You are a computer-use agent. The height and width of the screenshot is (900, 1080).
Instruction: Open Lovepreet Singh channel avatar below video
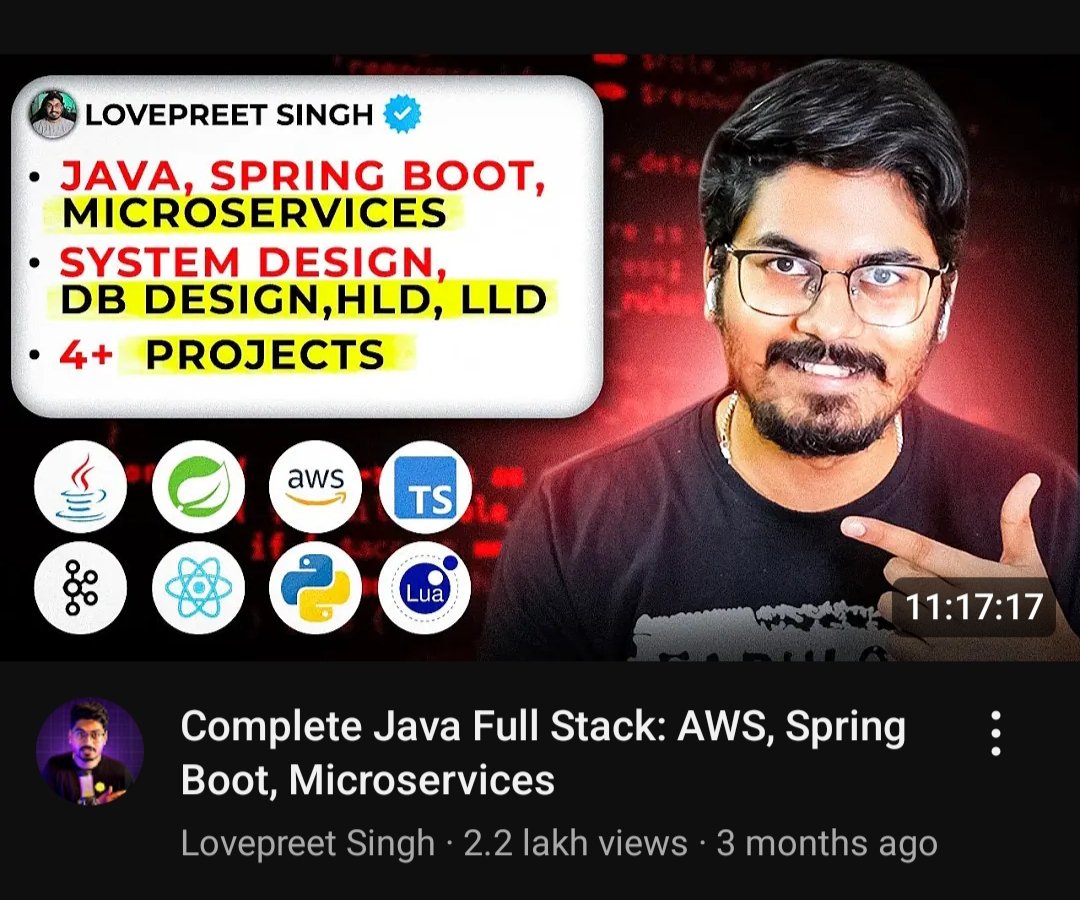pos(90,752)
